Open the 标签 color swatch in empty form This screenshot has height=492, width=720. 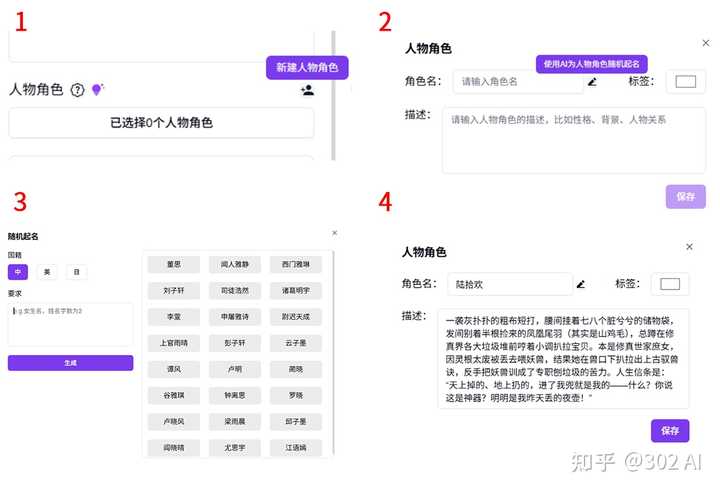(685, 82)
